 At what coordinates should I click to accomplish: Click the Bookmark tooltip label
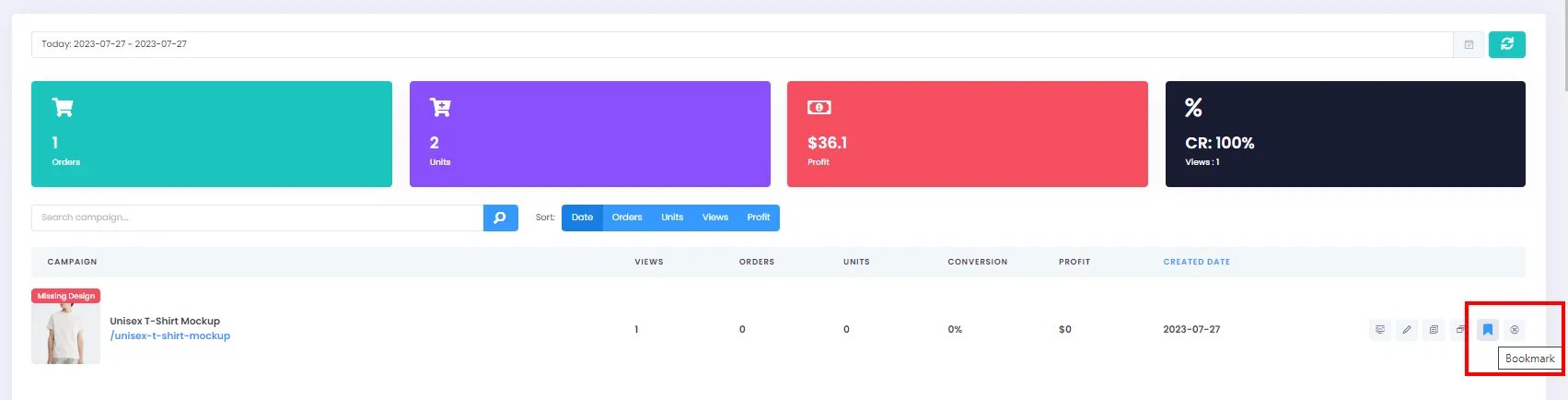[1529, 359]
